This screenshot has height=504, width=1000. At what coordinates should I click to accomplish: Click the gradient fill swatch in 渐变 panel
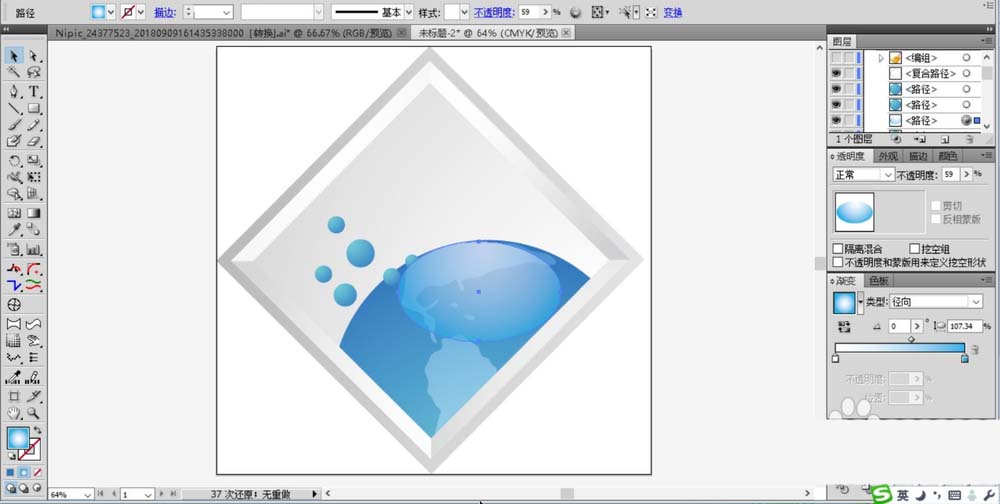pyautogui.click(x=844, y=302)
